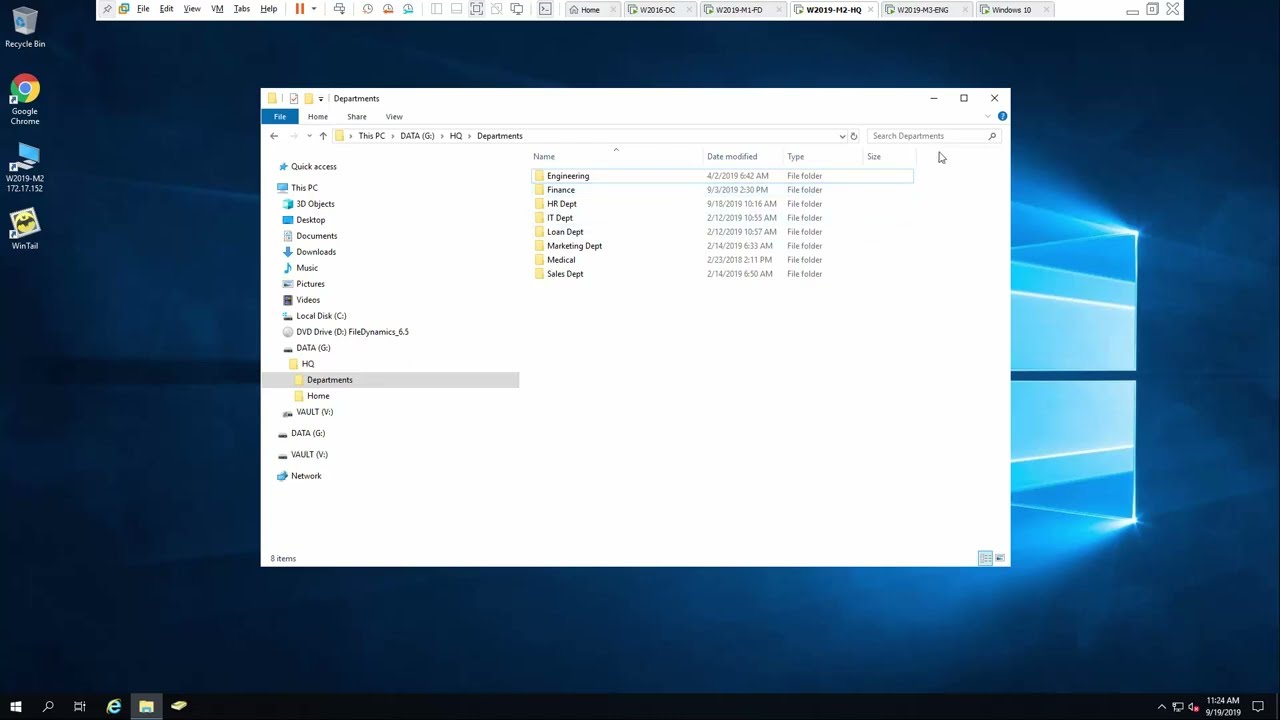
Task: Click the Properties quick access toolbar icon
Action: tap(293, 99)
